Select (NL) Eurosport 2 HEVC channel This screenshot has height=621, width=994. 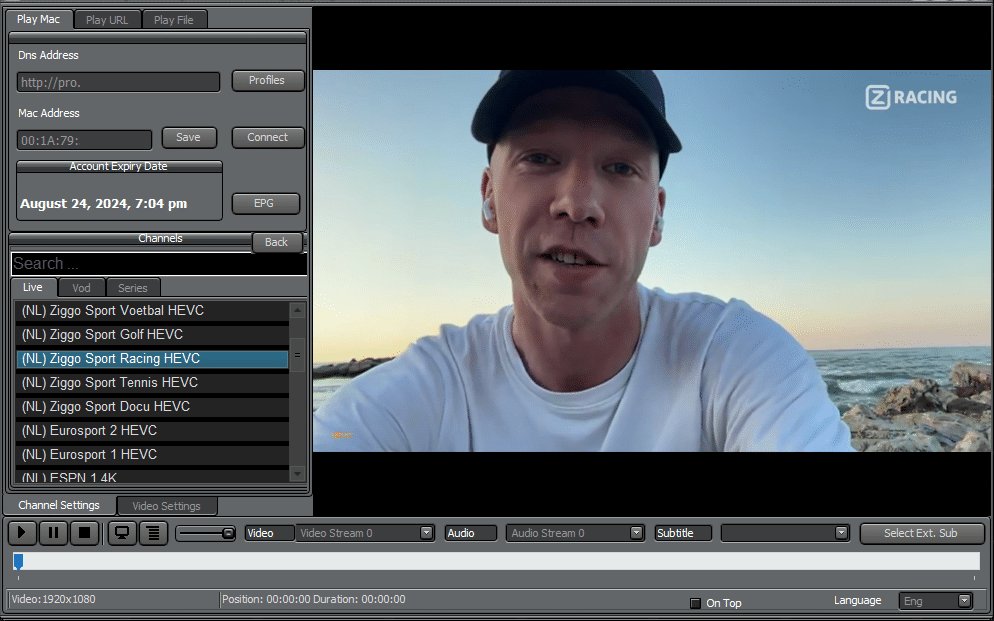pos(152,431)
